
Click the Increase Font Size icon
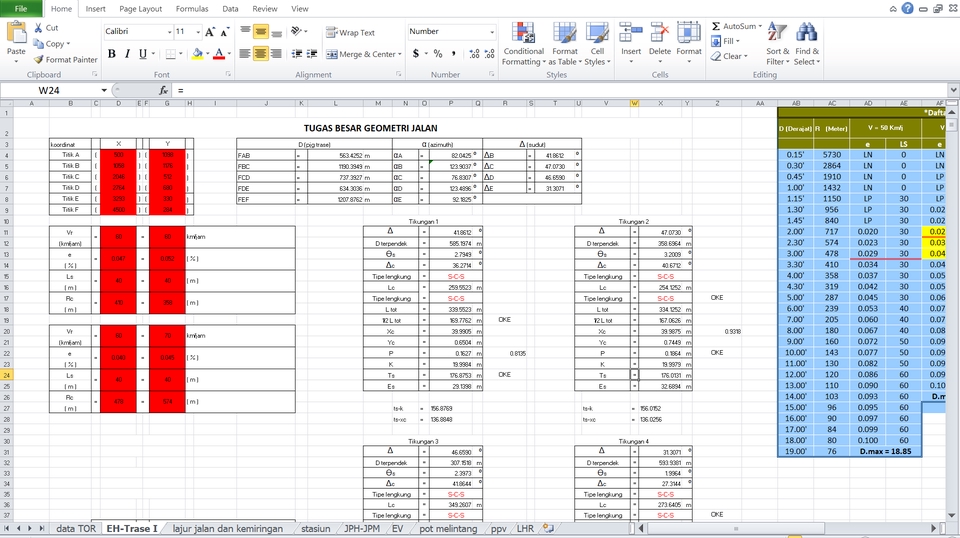(210, 31)
